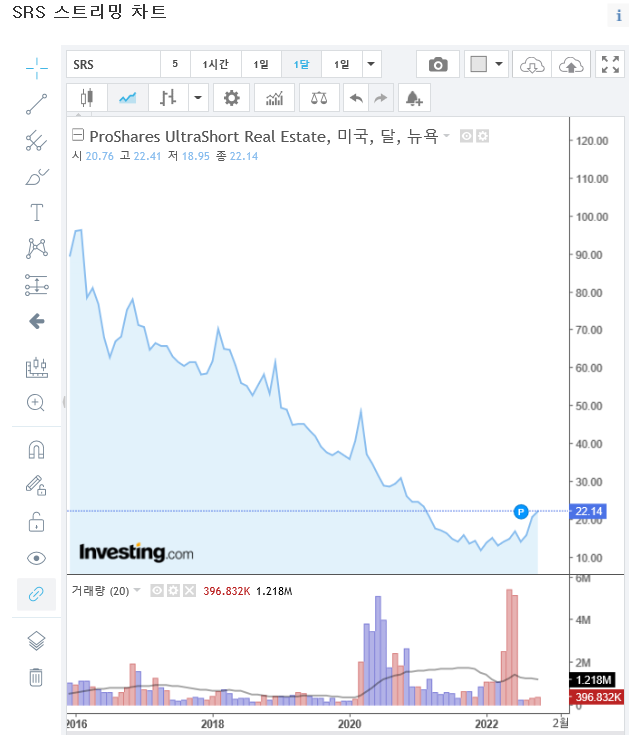Collapse the ProShares legend box icon
629x735 pixels.
[78, 135]
